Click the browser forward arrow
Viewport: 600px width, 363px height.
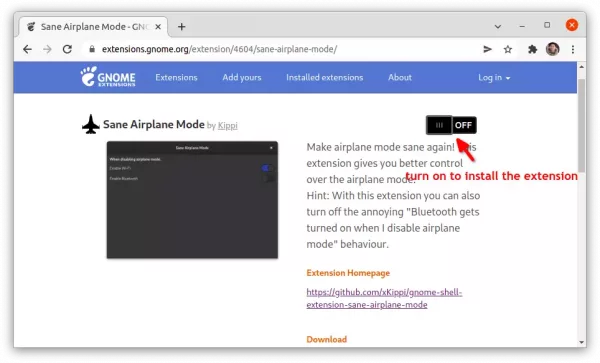[x=47, y=49]
